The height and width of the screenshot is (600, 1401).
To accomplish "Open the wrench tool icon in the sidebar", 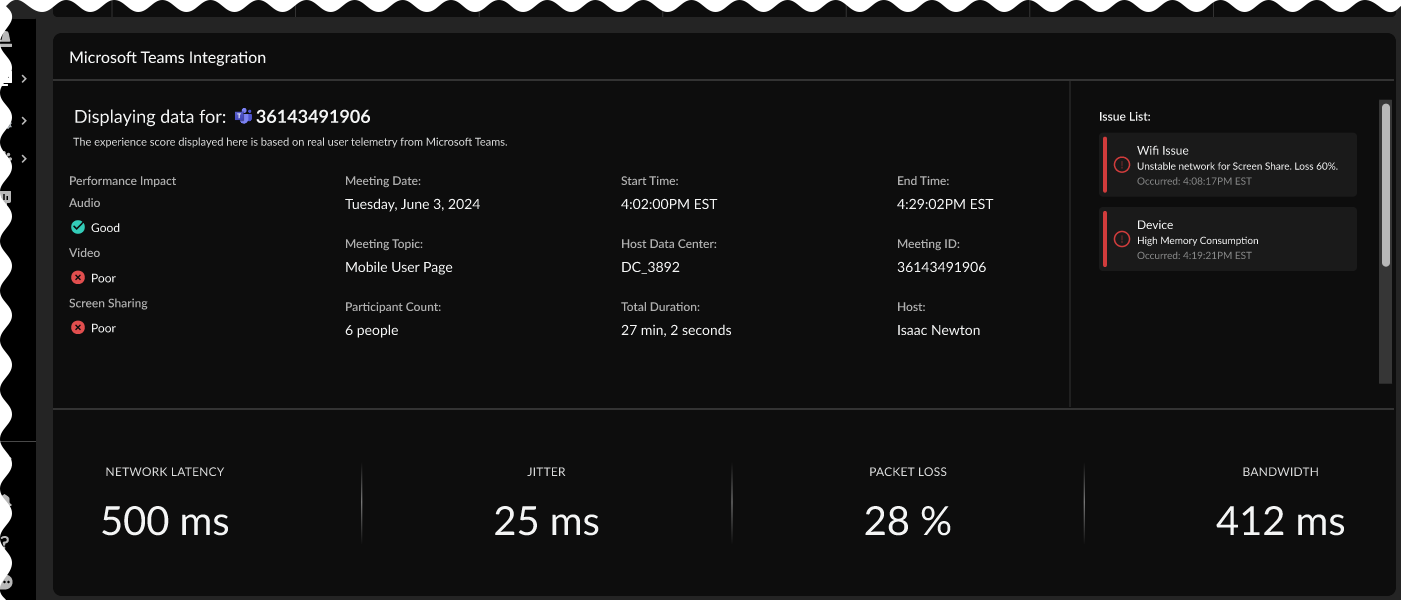I will pos(6,500).
